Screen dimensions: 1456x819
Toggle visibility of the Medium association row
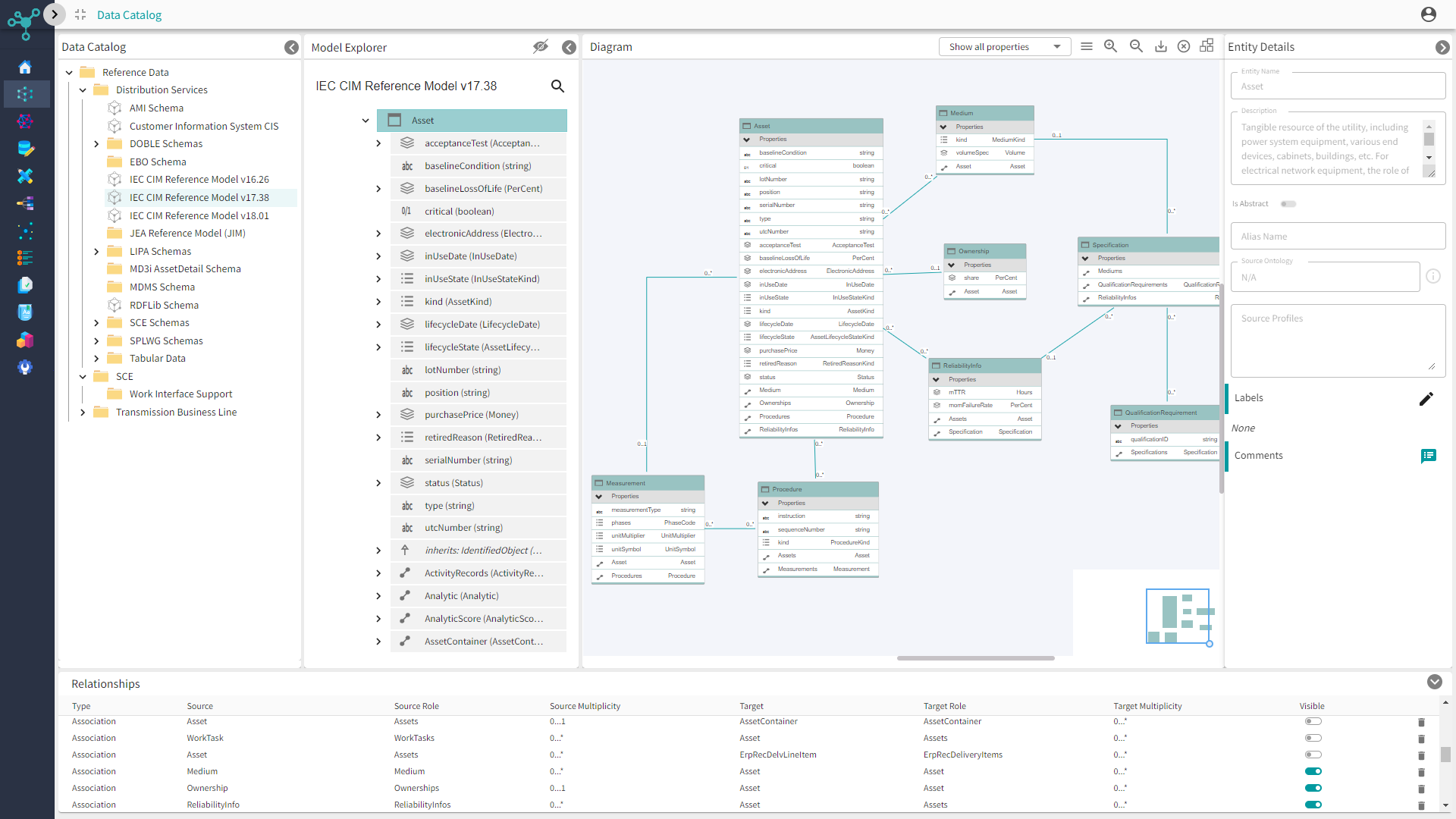click(1313, 771)
